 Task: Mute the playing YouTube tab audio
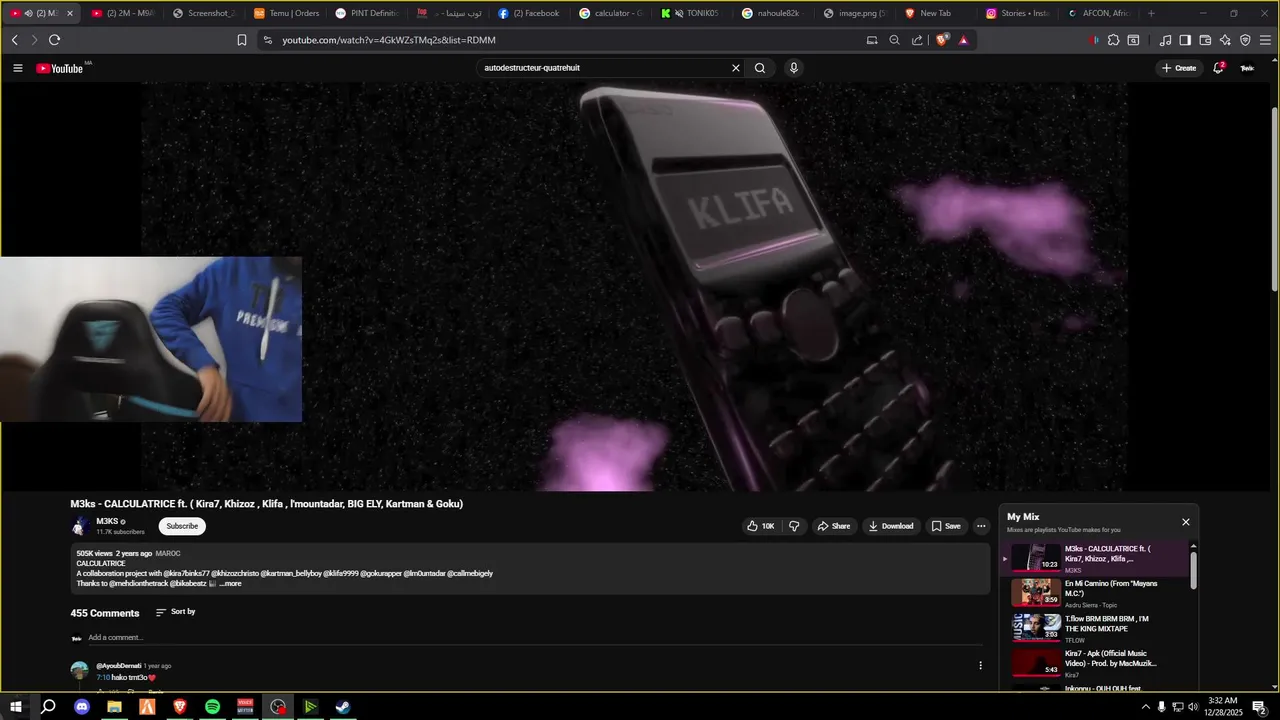pos(28,13)
